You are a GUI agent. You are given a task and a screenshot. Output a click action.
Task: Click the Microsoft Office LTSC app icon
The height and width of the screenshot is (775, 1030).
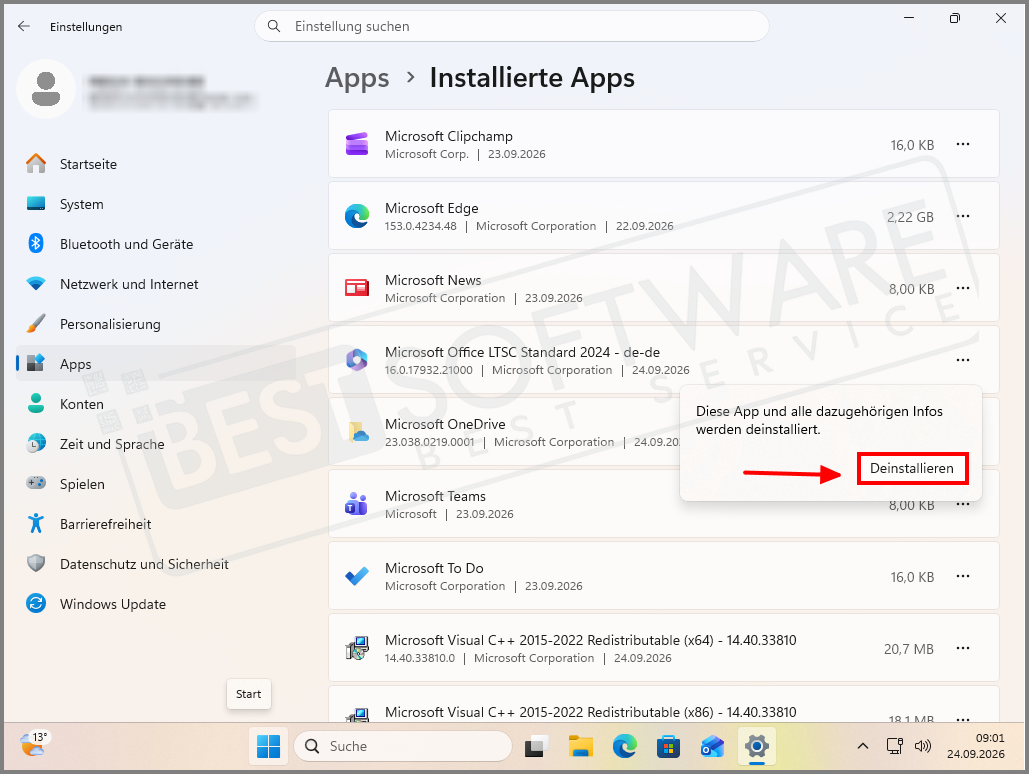[x=357, y=360]
